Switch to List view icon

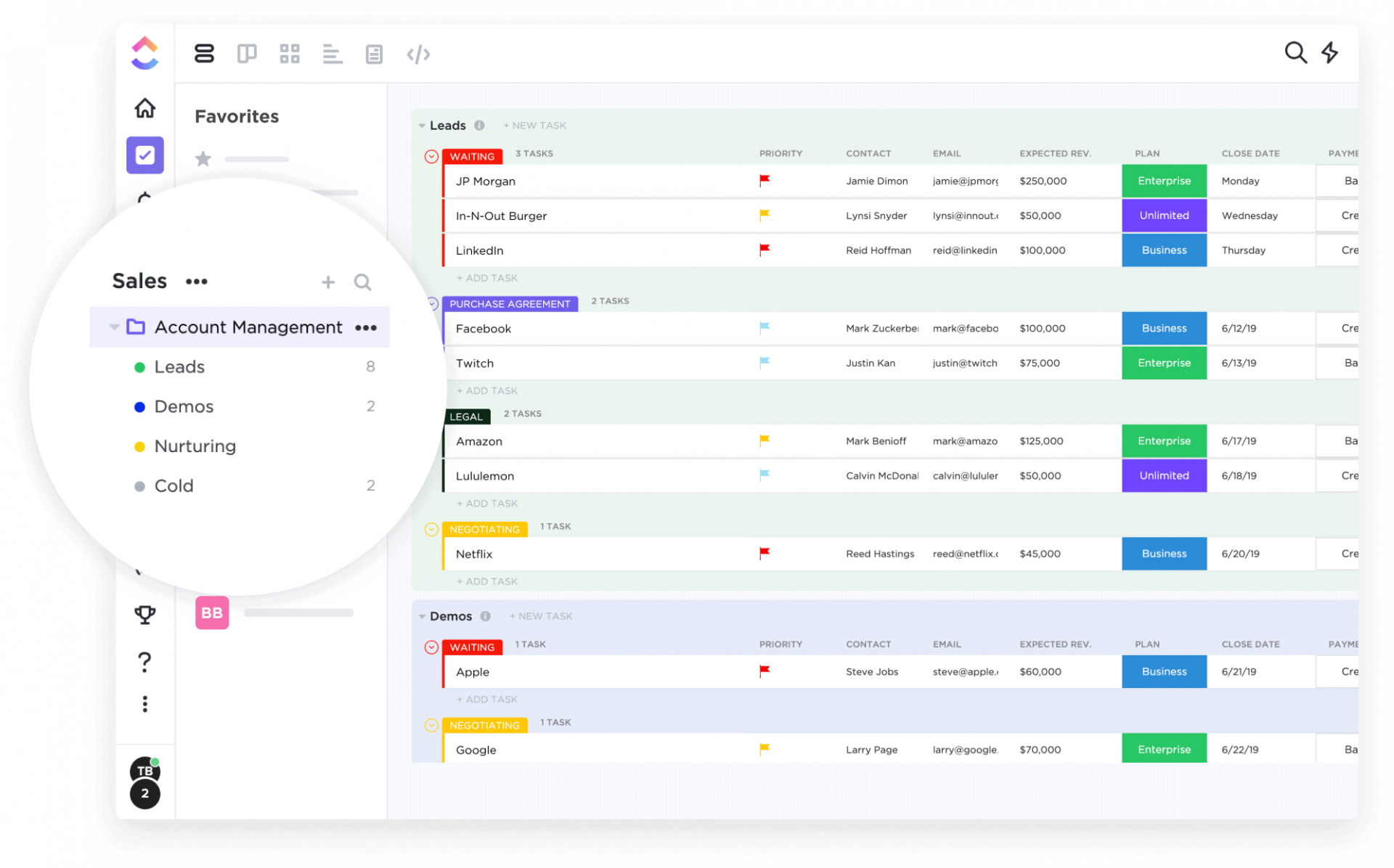pos(204,54)
